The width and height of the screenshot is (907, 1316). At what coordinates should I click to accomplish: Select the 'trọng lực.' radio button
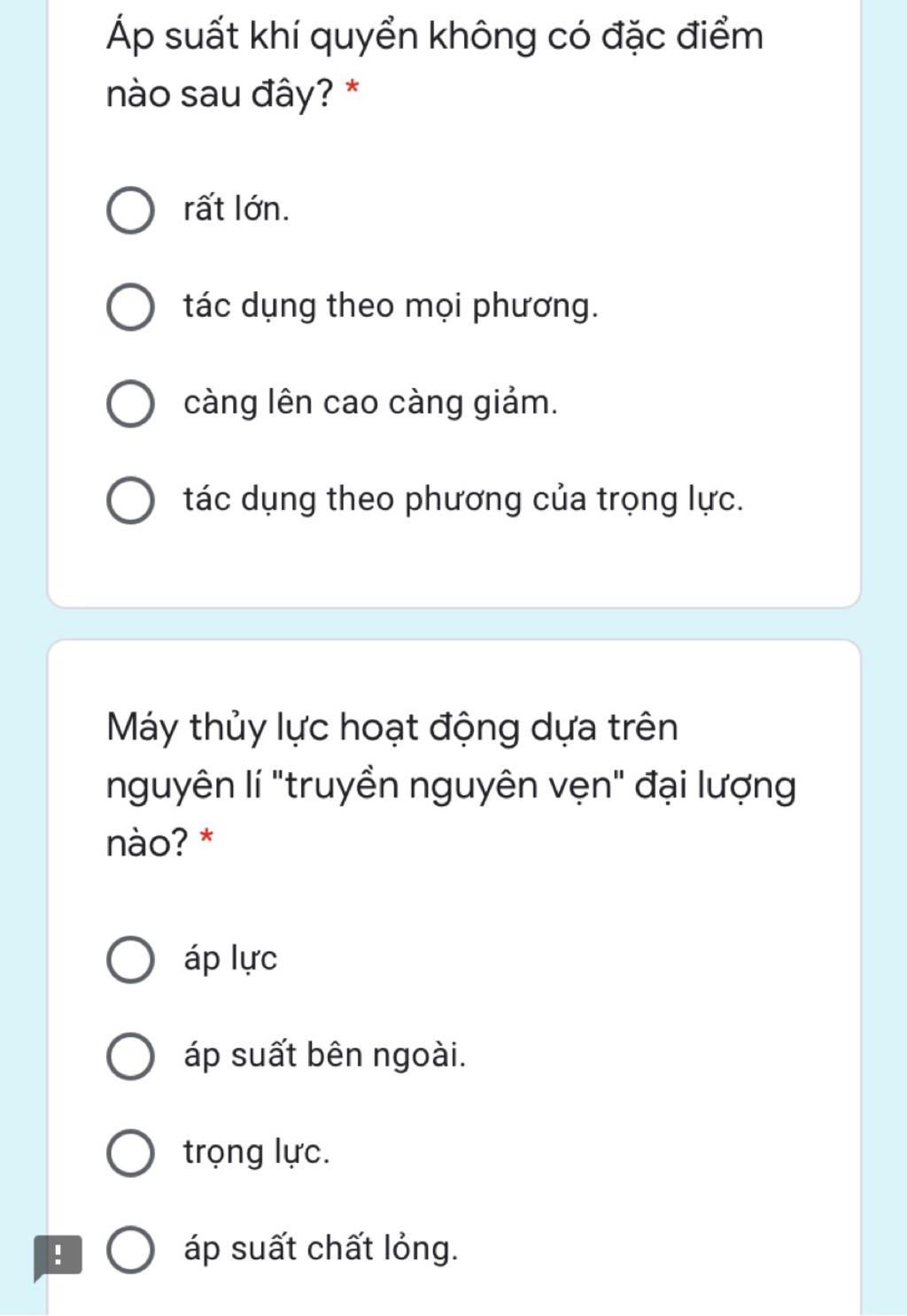coord(131,1153)
